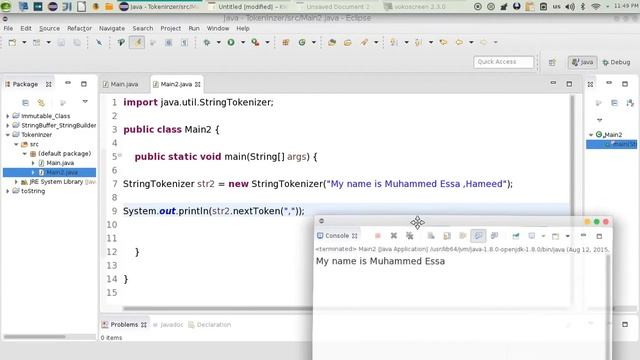
Task: Expand the StringBuffer_StringBuilder project
Action: click(x=7, y=125)
